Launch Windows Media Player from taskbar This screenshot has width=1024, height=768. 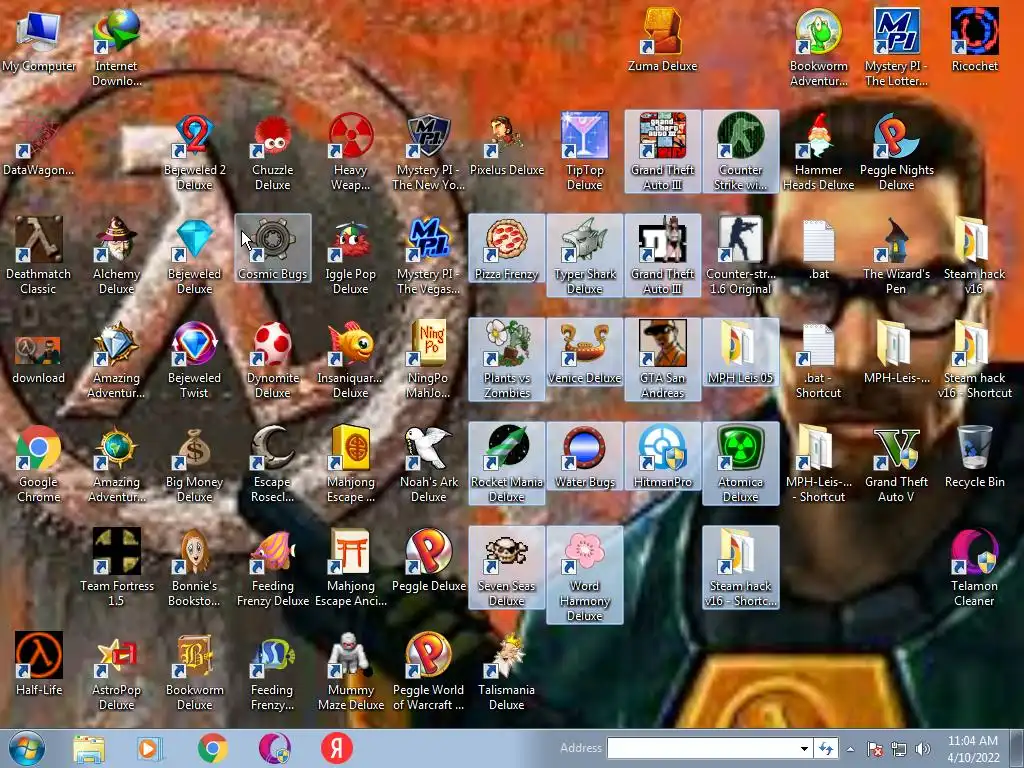coord(150,748)
